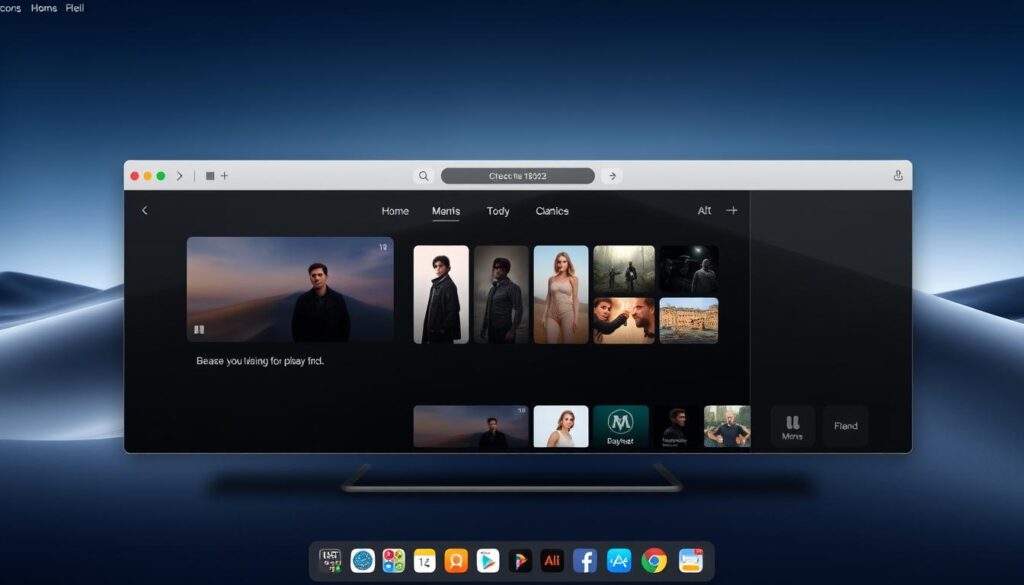
Task: Open the yellow icon with red badge
Action: (690, 561)
